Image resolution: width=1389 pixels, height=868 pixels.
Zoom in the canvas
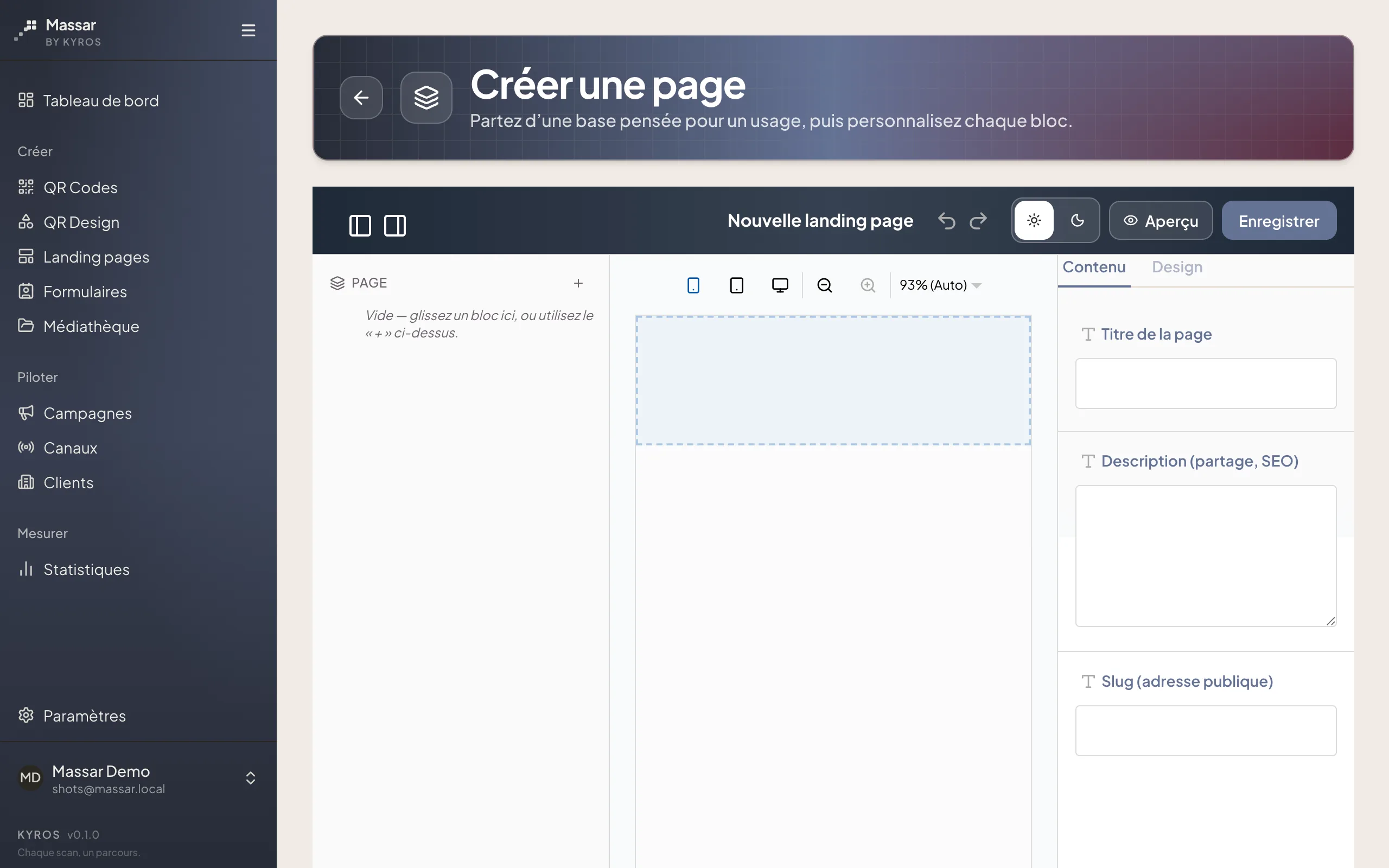pyautogui.click(x=868, y=285)
